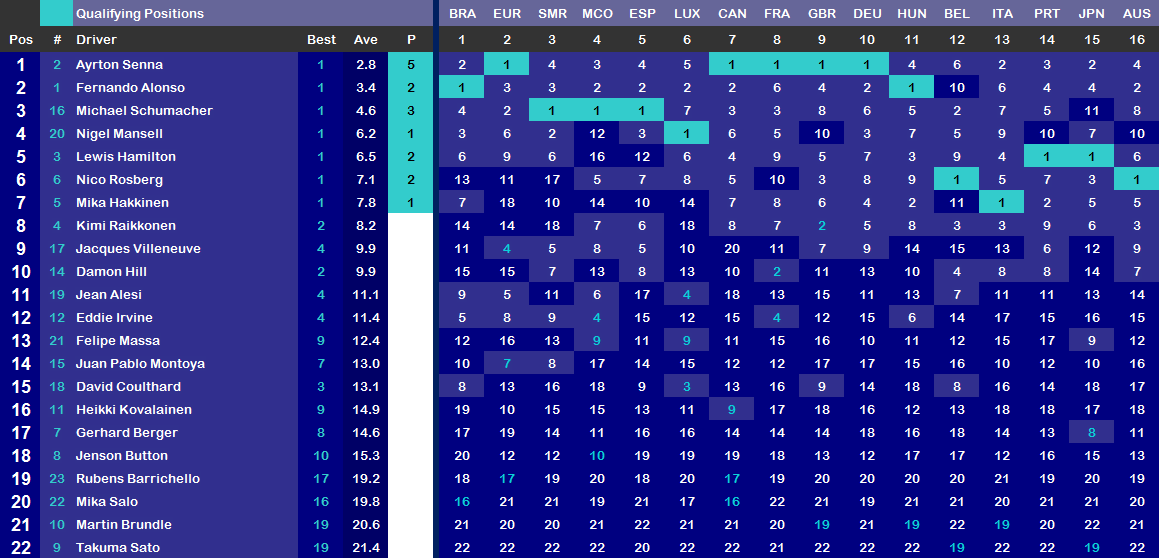This screenshot has width=1159, height=558.
Task: Click driver name Michael Schumacher
Action: click(x=144, y=111)
